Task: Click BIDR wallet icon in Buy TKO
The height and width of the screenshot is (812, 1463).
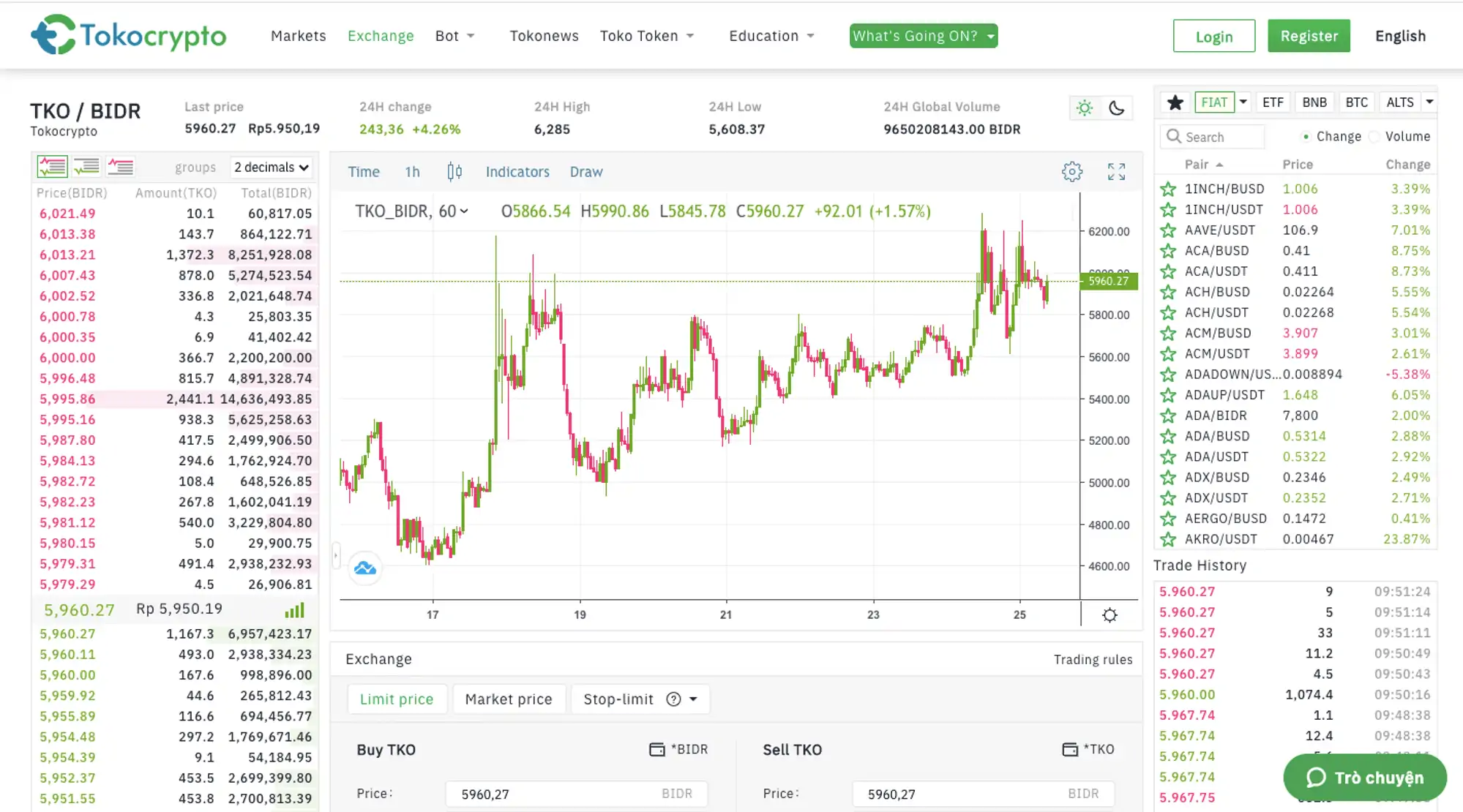Action: click(657, 749)
